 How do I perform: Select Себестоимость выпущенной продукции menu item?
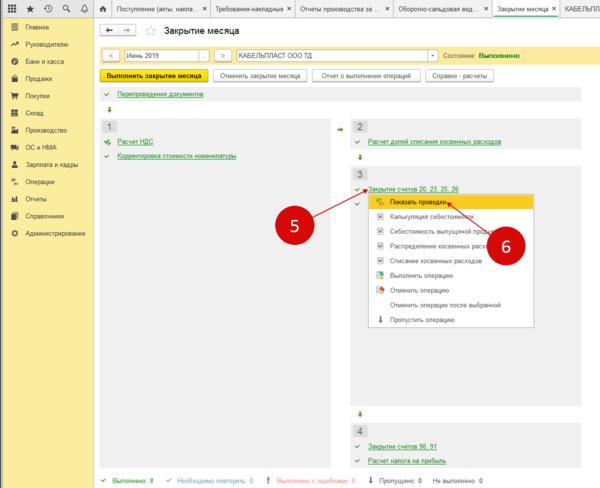click(451, 231)
